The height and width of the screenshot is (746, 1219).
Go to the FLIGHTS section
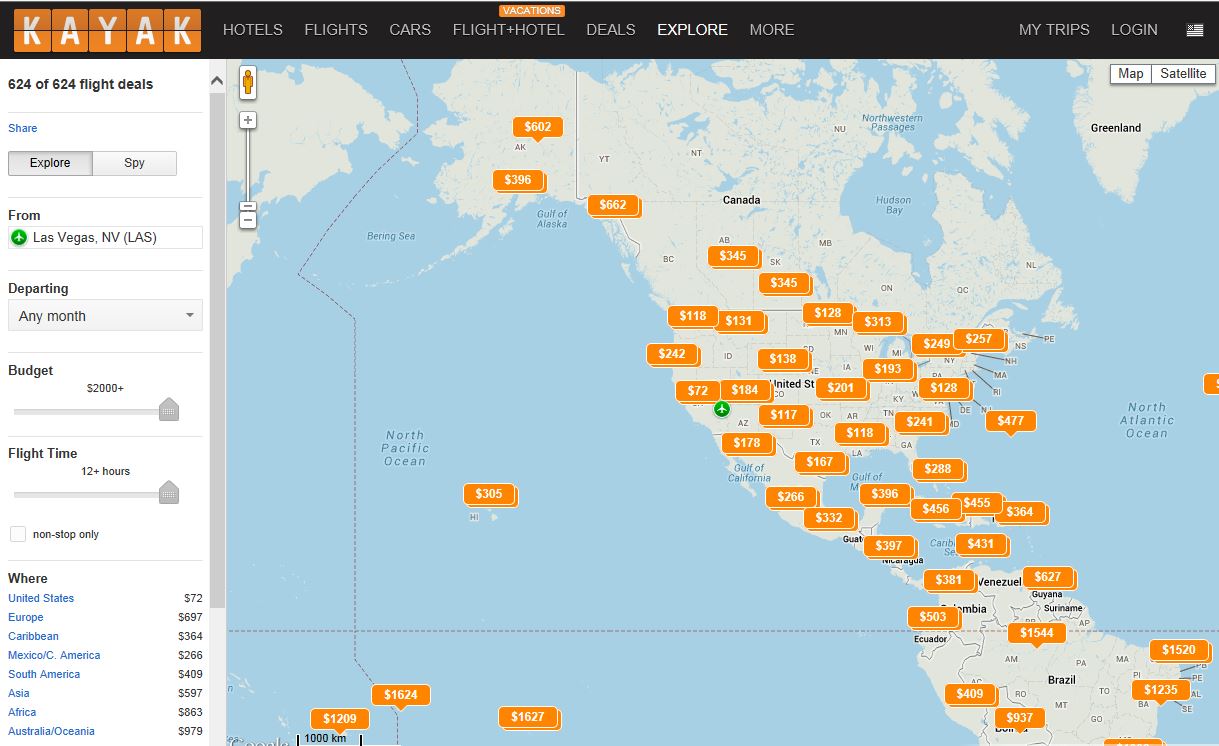click(336, 30)
